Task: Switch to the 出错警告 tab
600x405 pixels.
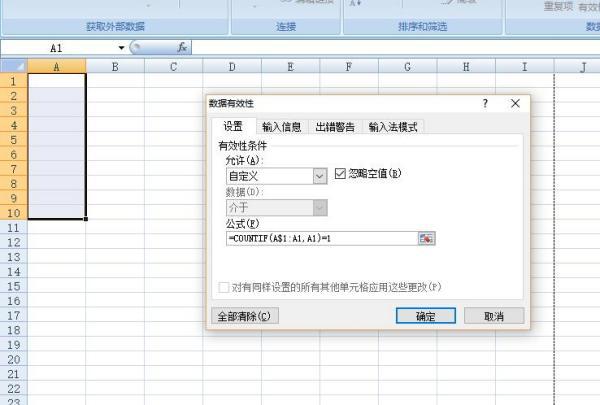Action: pos(335,127)
